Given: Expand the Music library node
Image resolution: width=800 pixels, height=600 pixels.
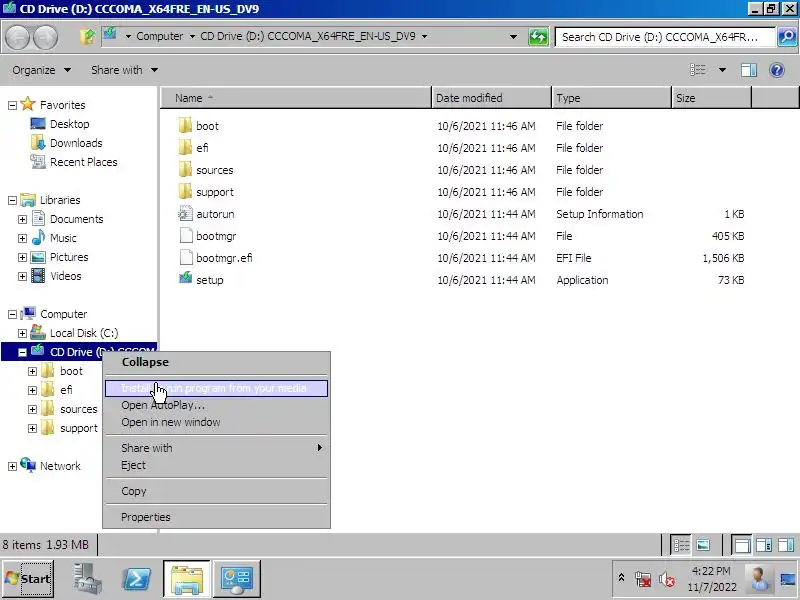Looking at the screenshot, I should (22, 238).
